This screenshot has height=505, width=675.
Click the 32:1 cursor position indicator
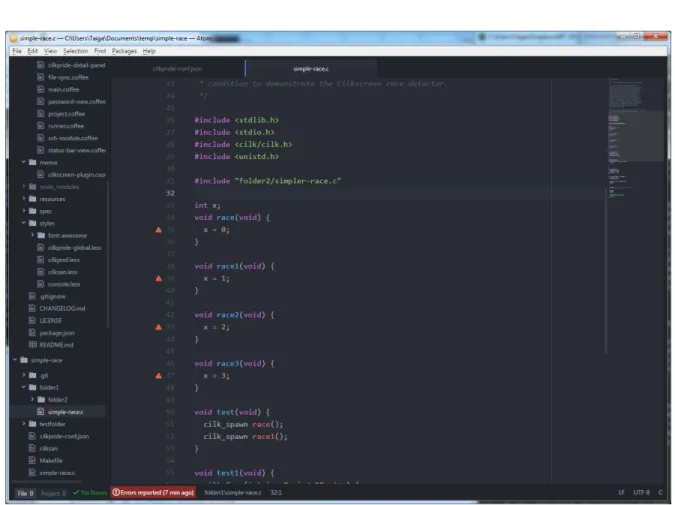(x=276, y=493)
